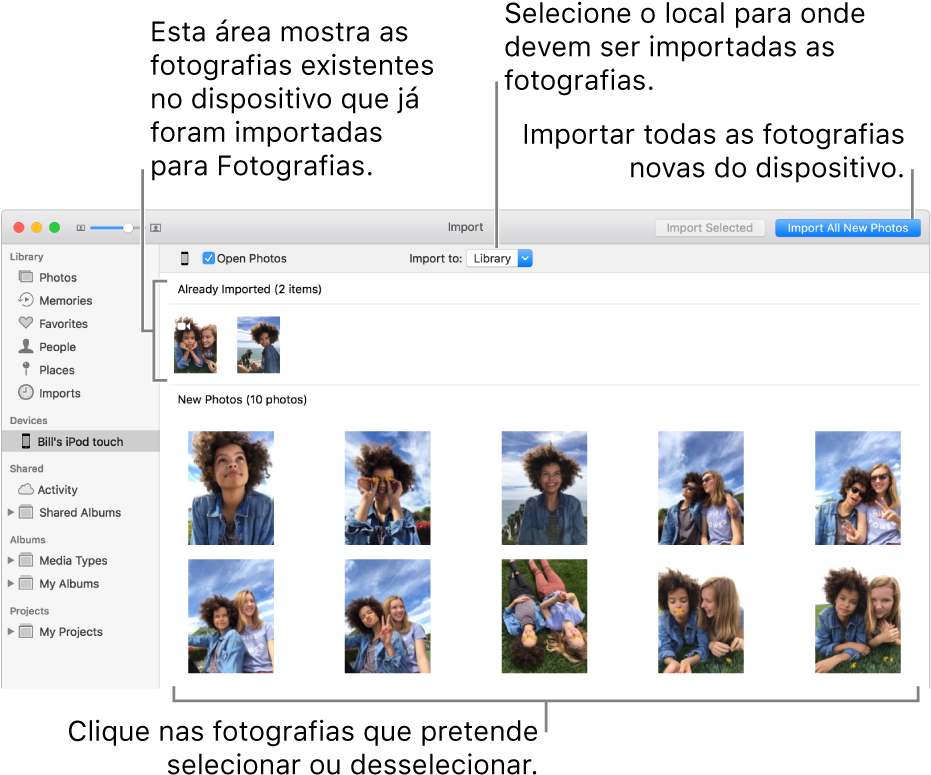Select the Photos sidebar item label
The height and width of the screenshot is (775, 931).
(x=58, y=277)
